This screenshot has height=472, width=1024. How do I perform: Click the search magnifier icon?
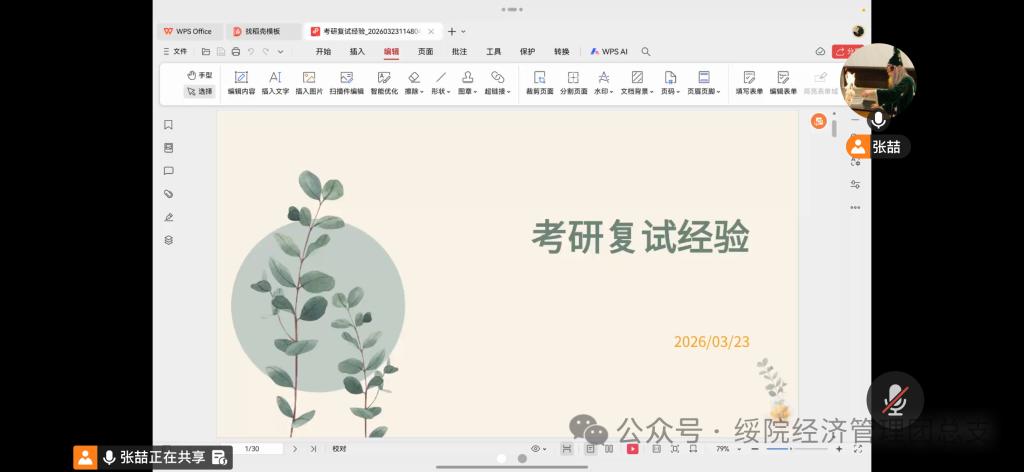646,51
